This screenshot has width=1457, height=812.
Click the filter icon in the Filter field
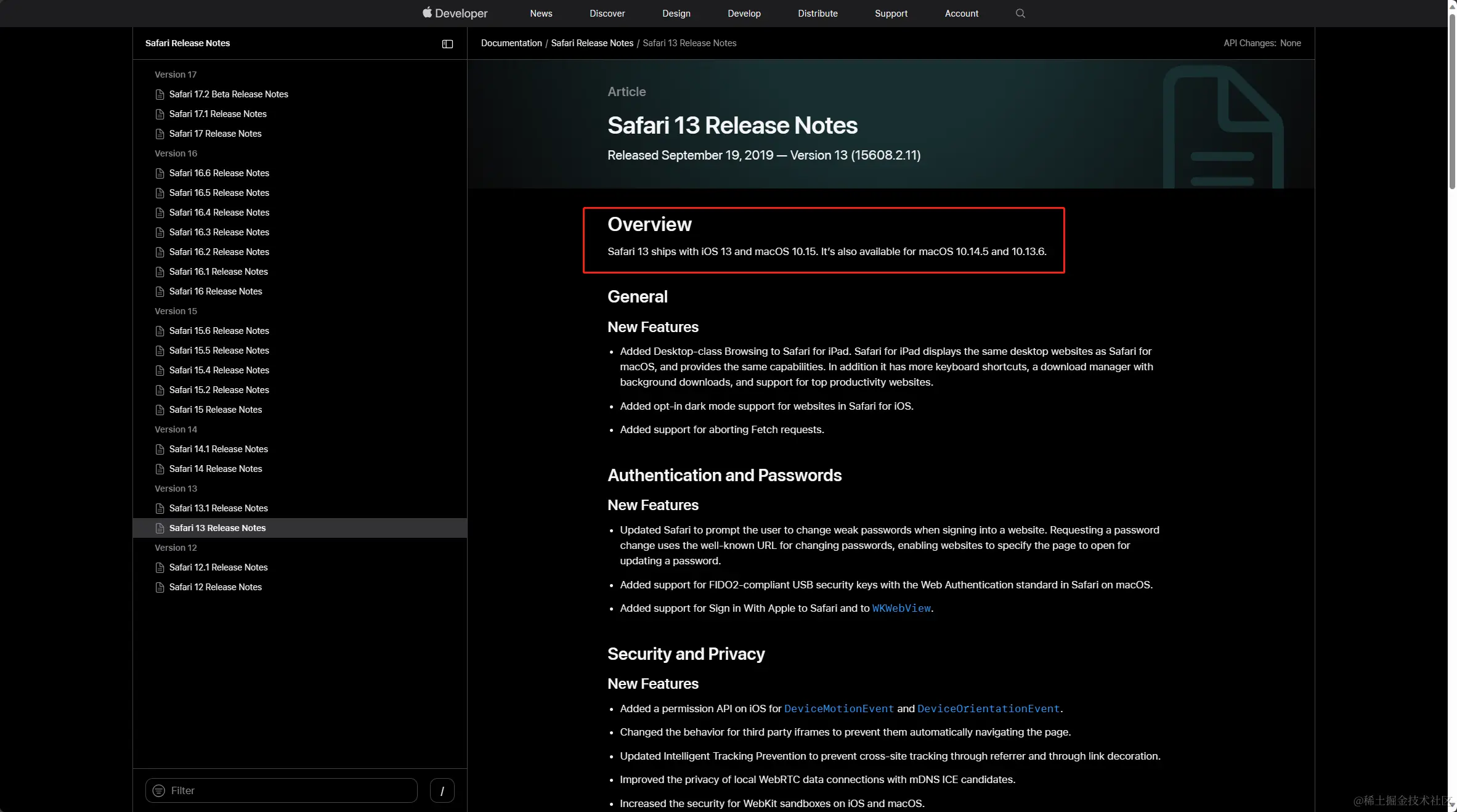click(x=159, y=790)
